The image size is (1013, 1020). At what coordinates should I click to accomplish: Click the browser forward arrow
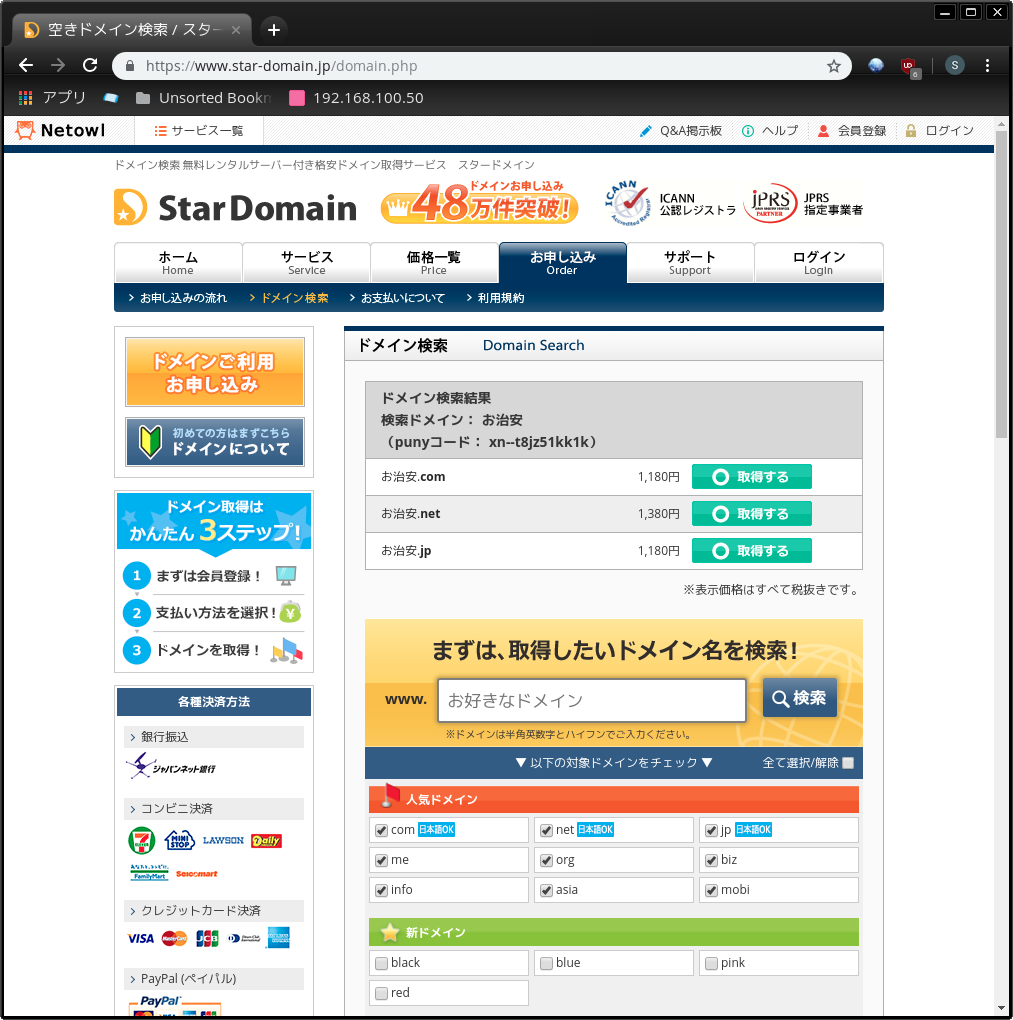coord(58,65)
